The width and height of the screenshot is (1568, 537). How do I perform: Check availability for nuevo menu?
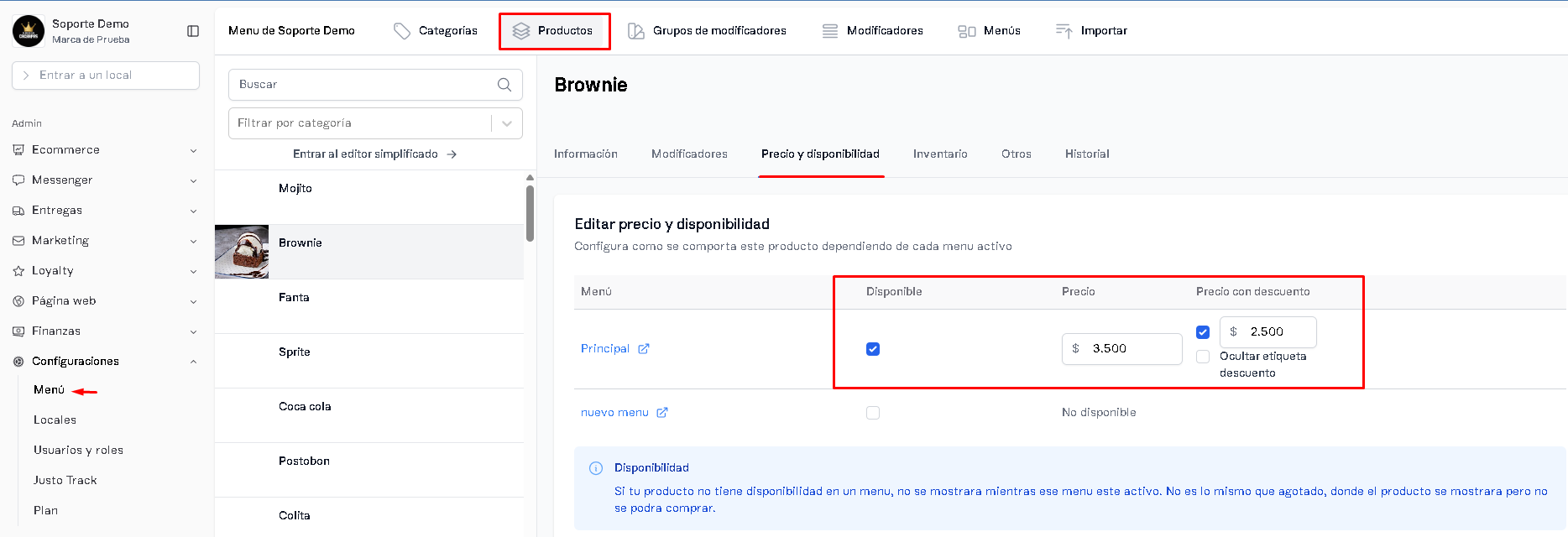pos(873,413)
